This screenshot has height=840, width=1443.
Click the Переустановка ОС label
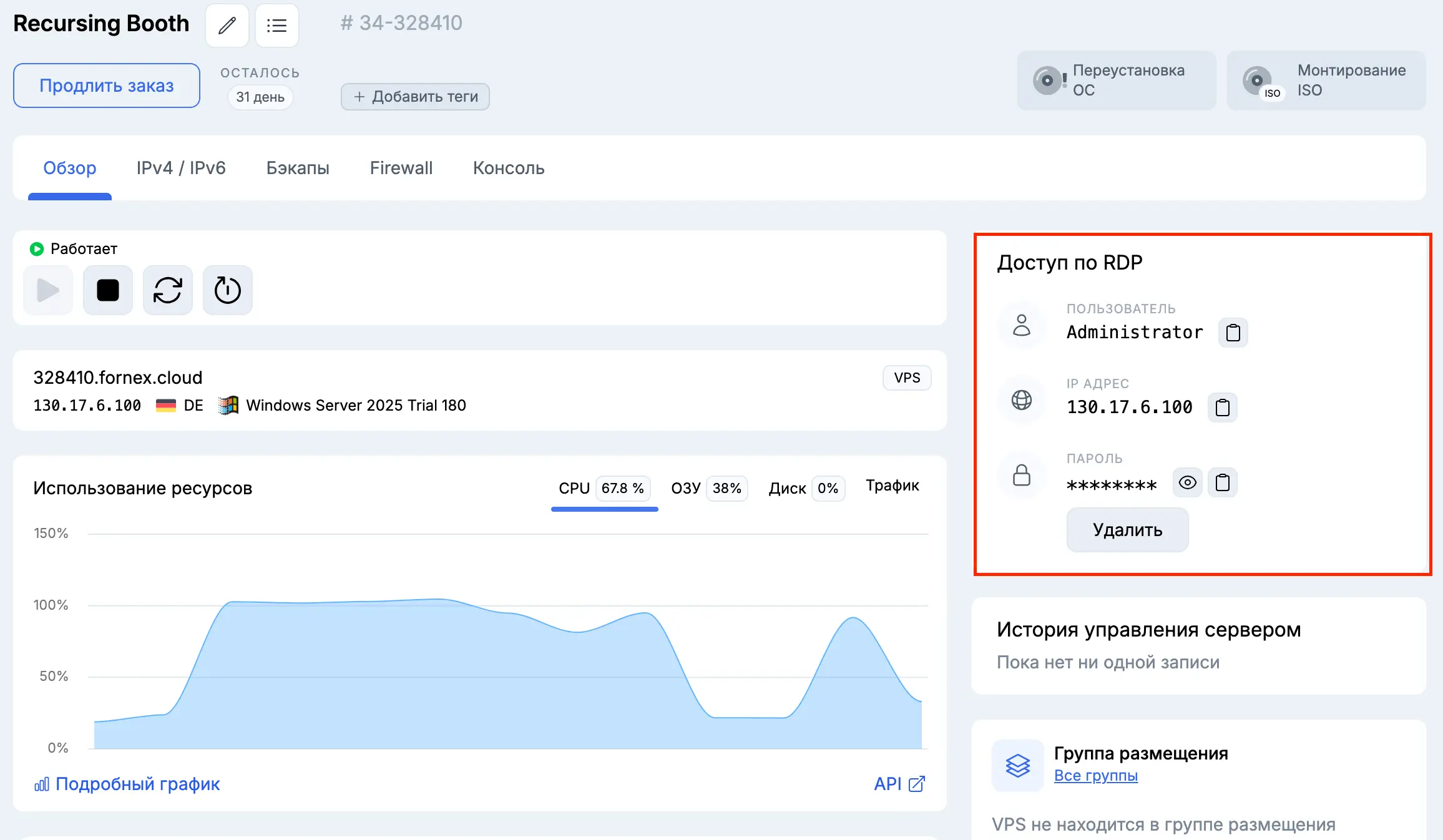[1128, 80]
